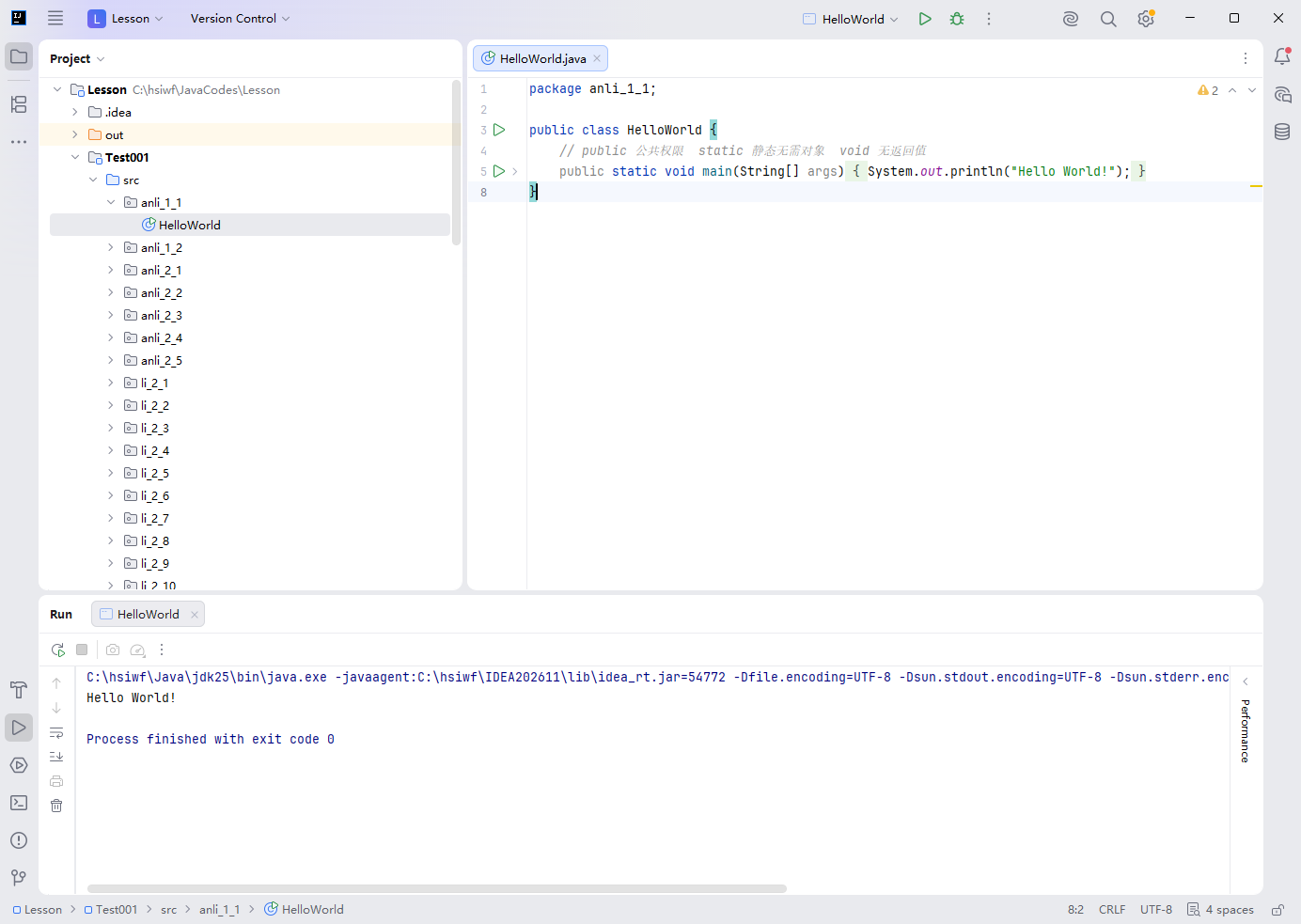Click run gutter icon beside class HelloWorld
This screenshot has width=1301, height=924.
tap(499, 130)
